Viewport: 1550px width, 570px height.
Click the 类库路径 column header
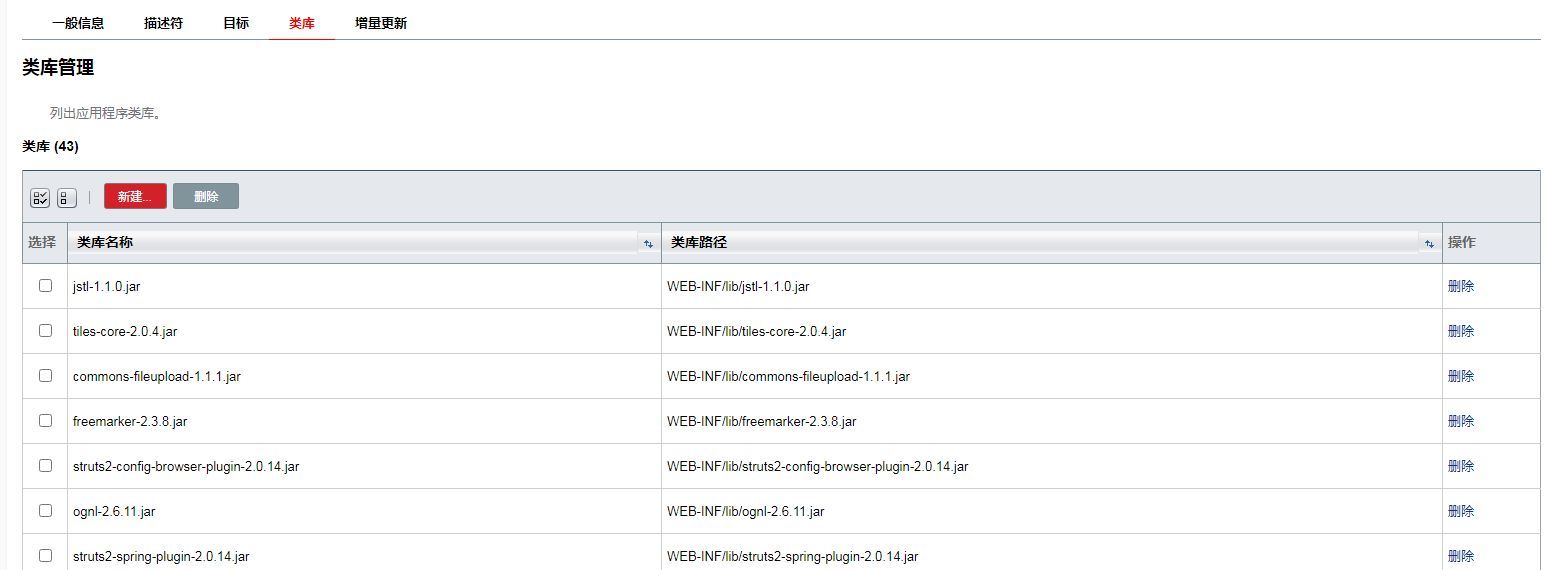[699, 243]
